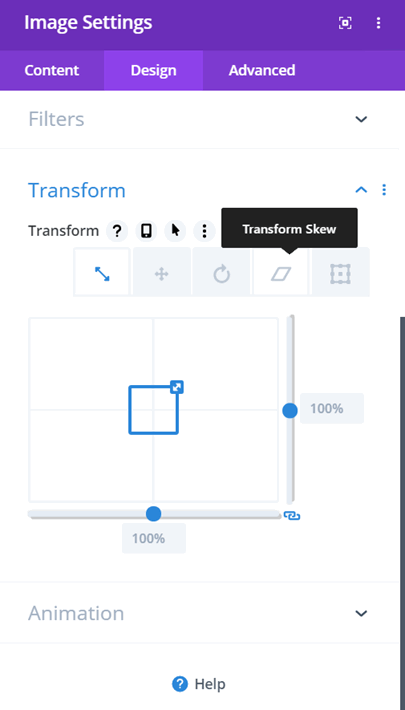Collapse the Transform section chevron
The height and width of the screenshot is (710, 405).
(361, 190)
